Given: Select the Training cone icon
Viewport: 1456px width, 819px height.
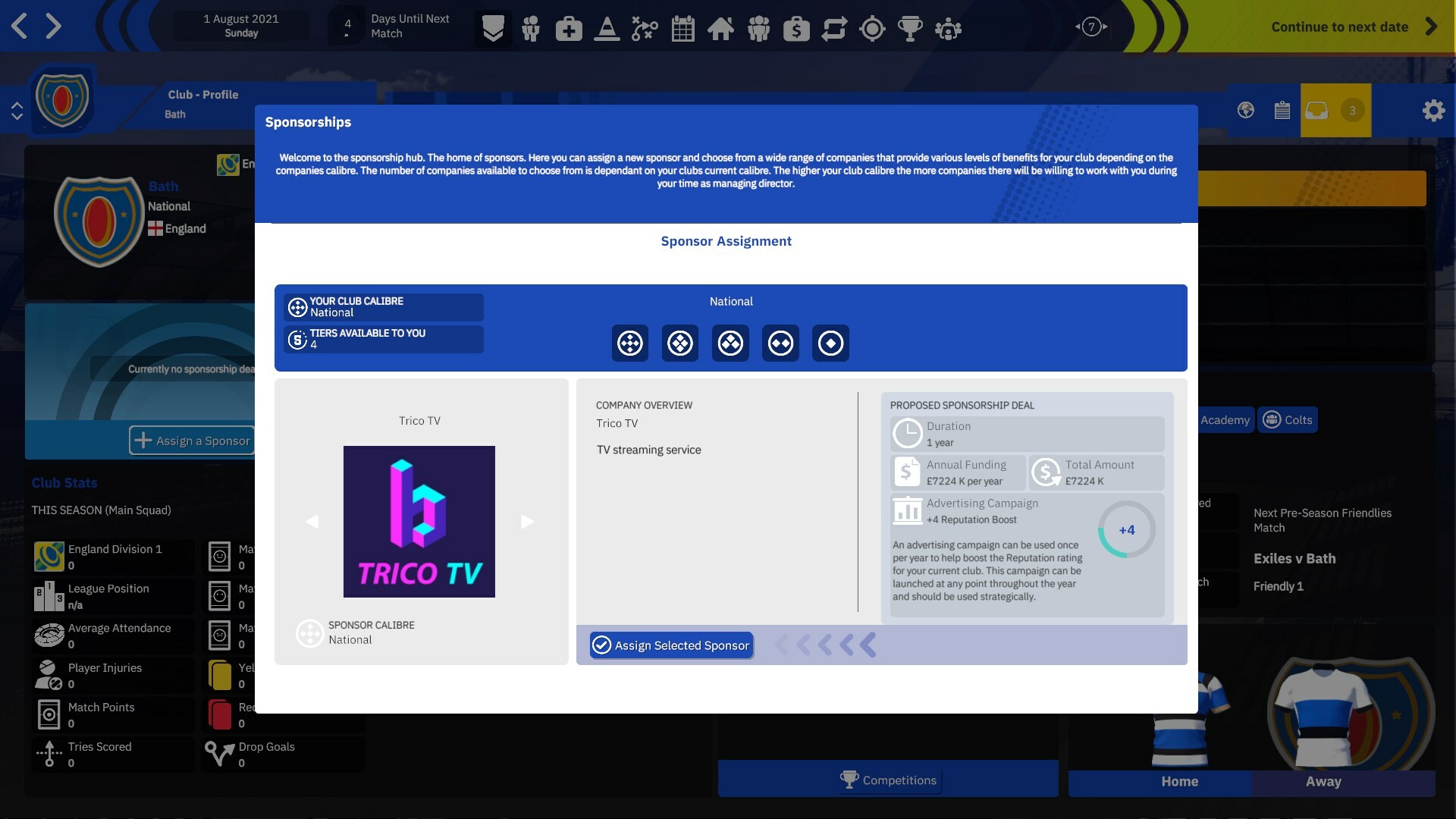Looking at the screenshot, I should (607, 29).
